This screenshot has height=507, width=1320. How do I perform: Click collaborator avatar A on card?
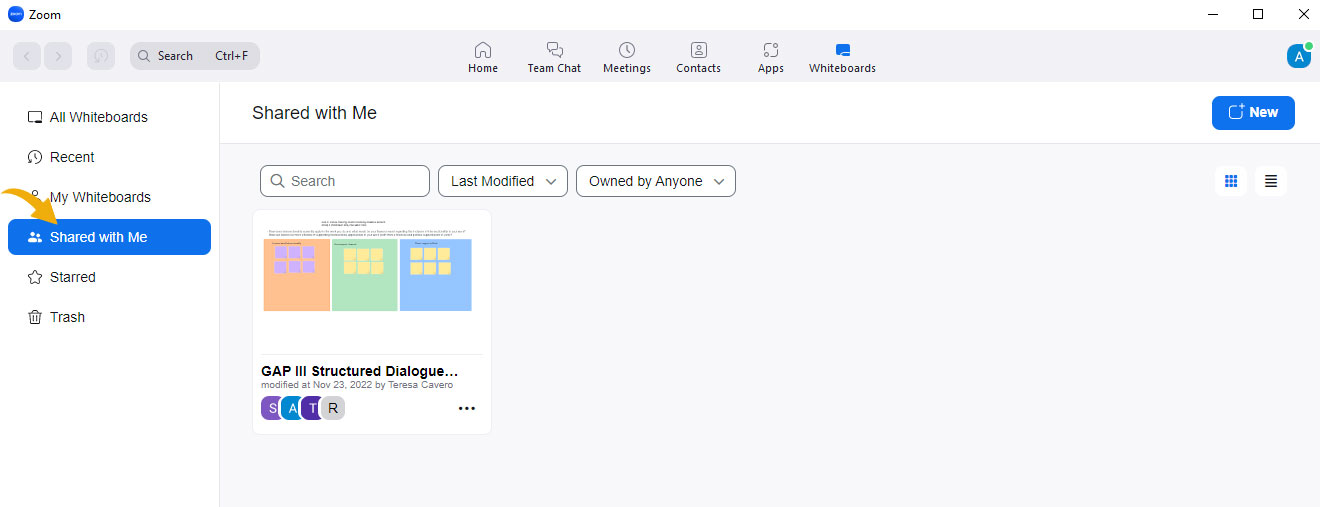click(x=292, y=407)
